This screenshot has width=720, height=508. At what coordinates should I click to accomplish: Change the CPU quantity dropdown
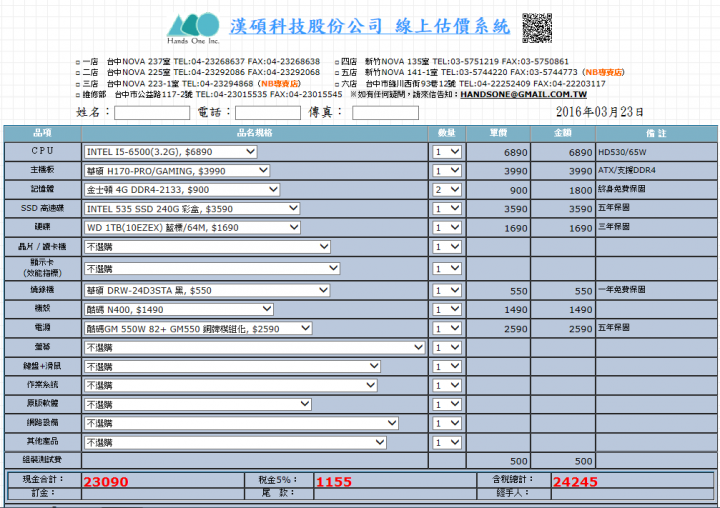click(x=447, y=152)
